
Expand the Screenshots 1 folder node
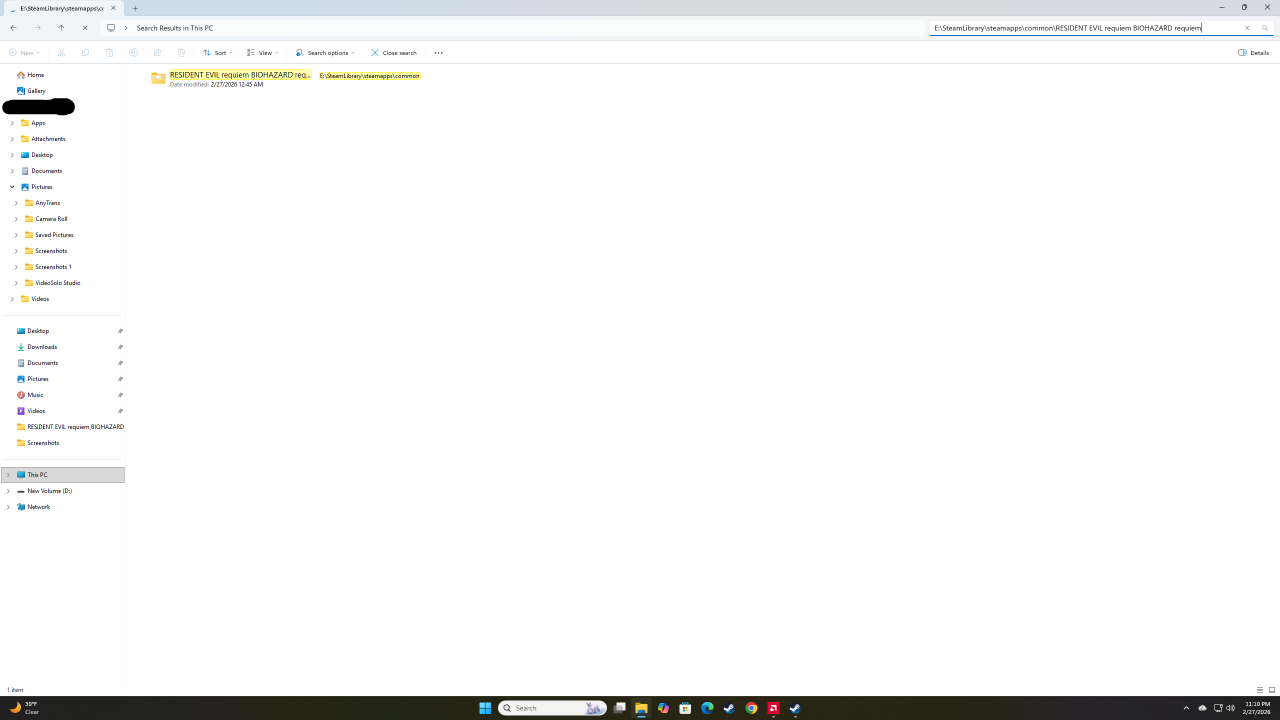(x=16, y=267)
